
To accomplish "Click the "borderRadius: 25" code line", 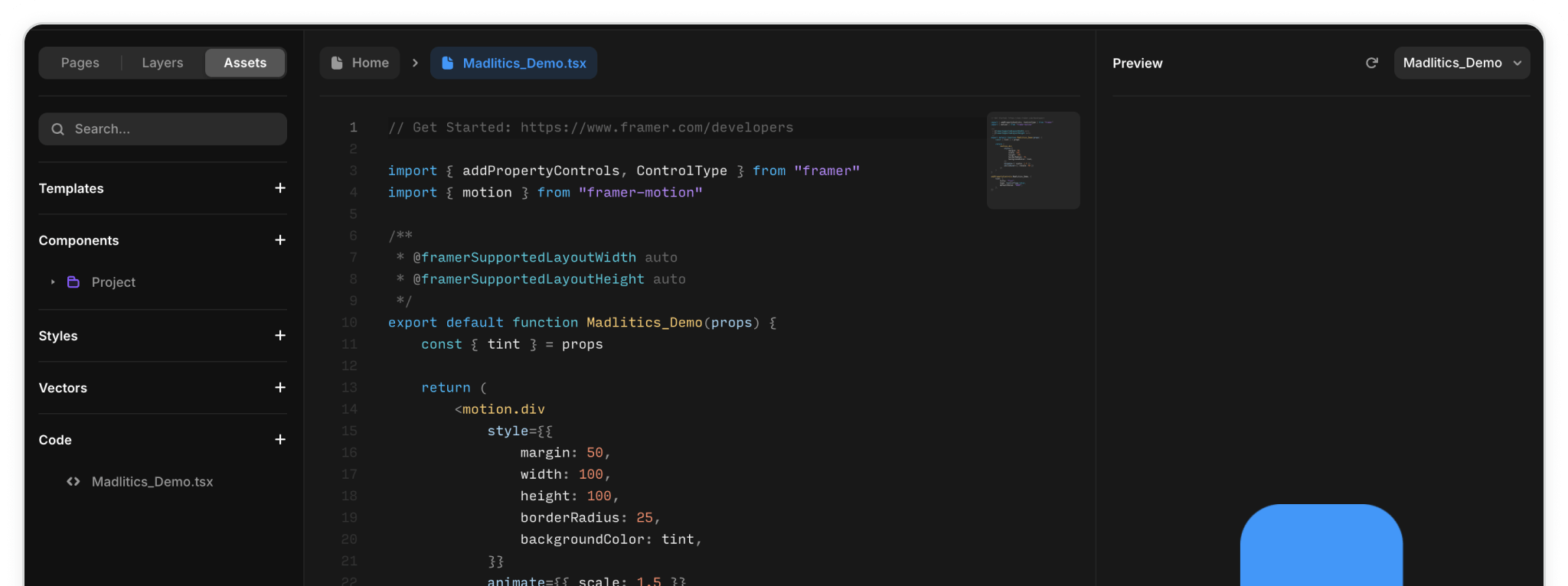I will click(x=590, y=518).
